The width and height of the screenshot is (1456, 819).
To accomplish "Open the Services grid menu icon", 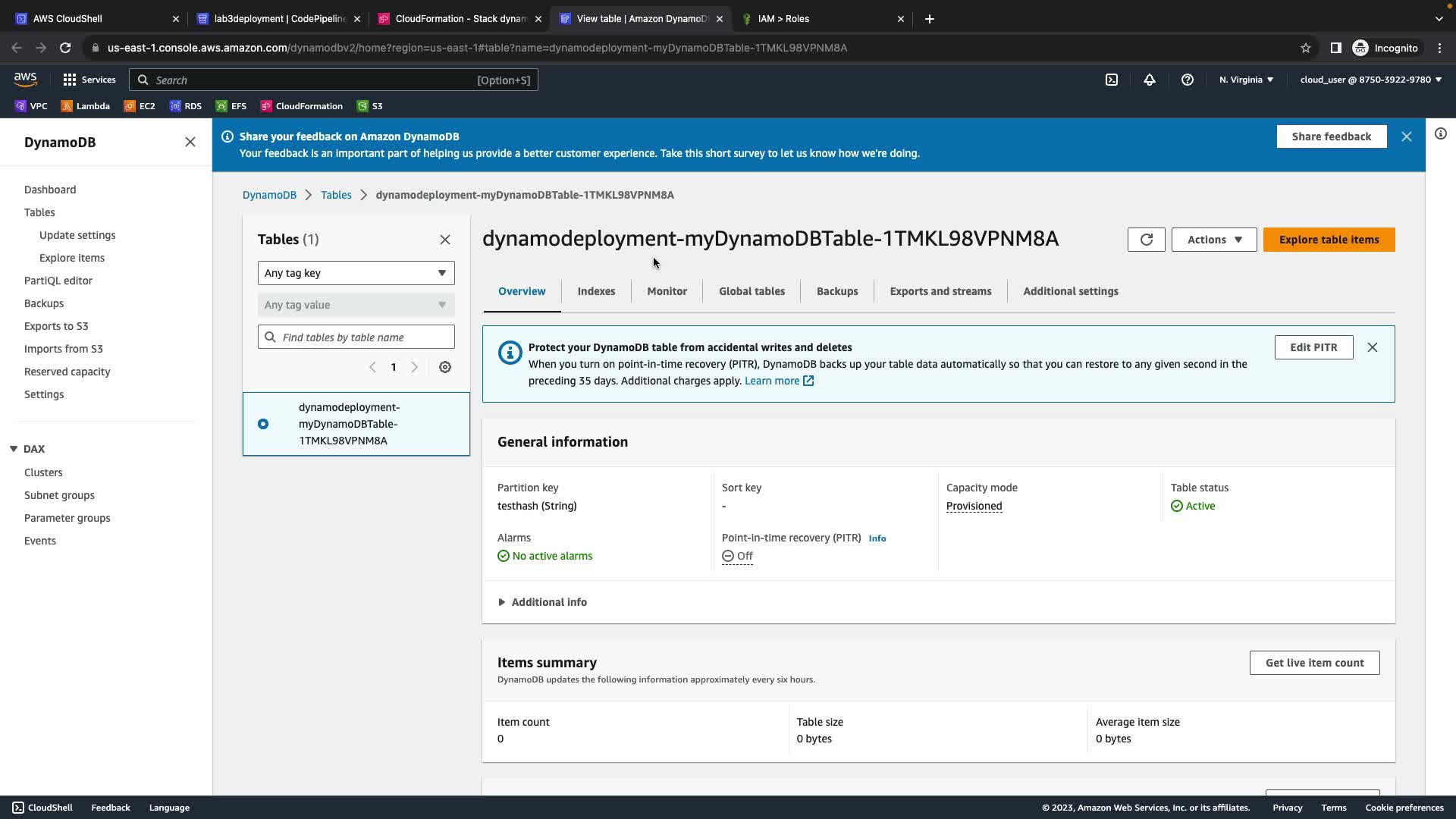I will pyautogui.click(x=70, y=80).
